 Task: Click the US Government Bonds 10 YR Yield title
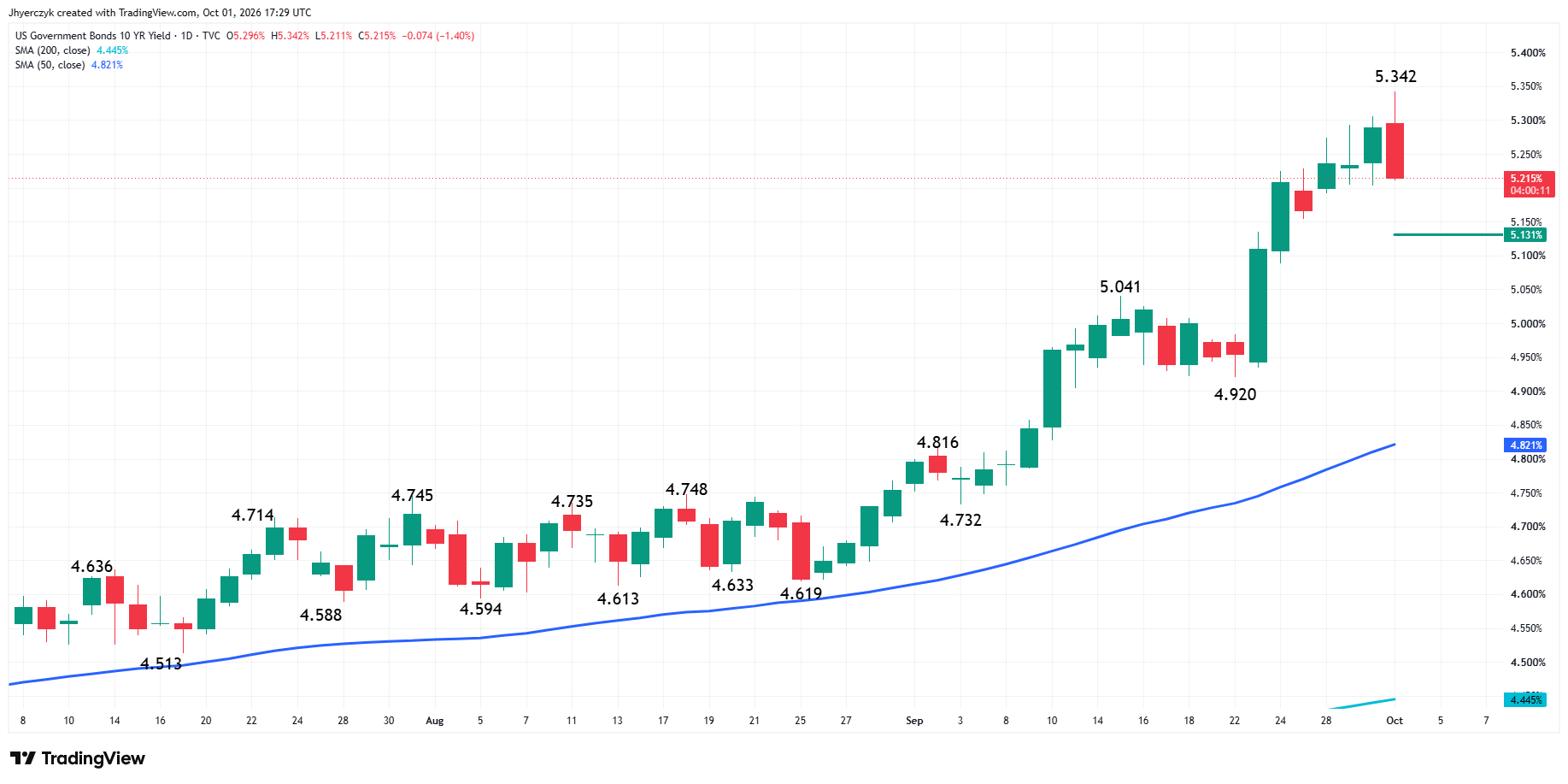click(x=93, y=36)
